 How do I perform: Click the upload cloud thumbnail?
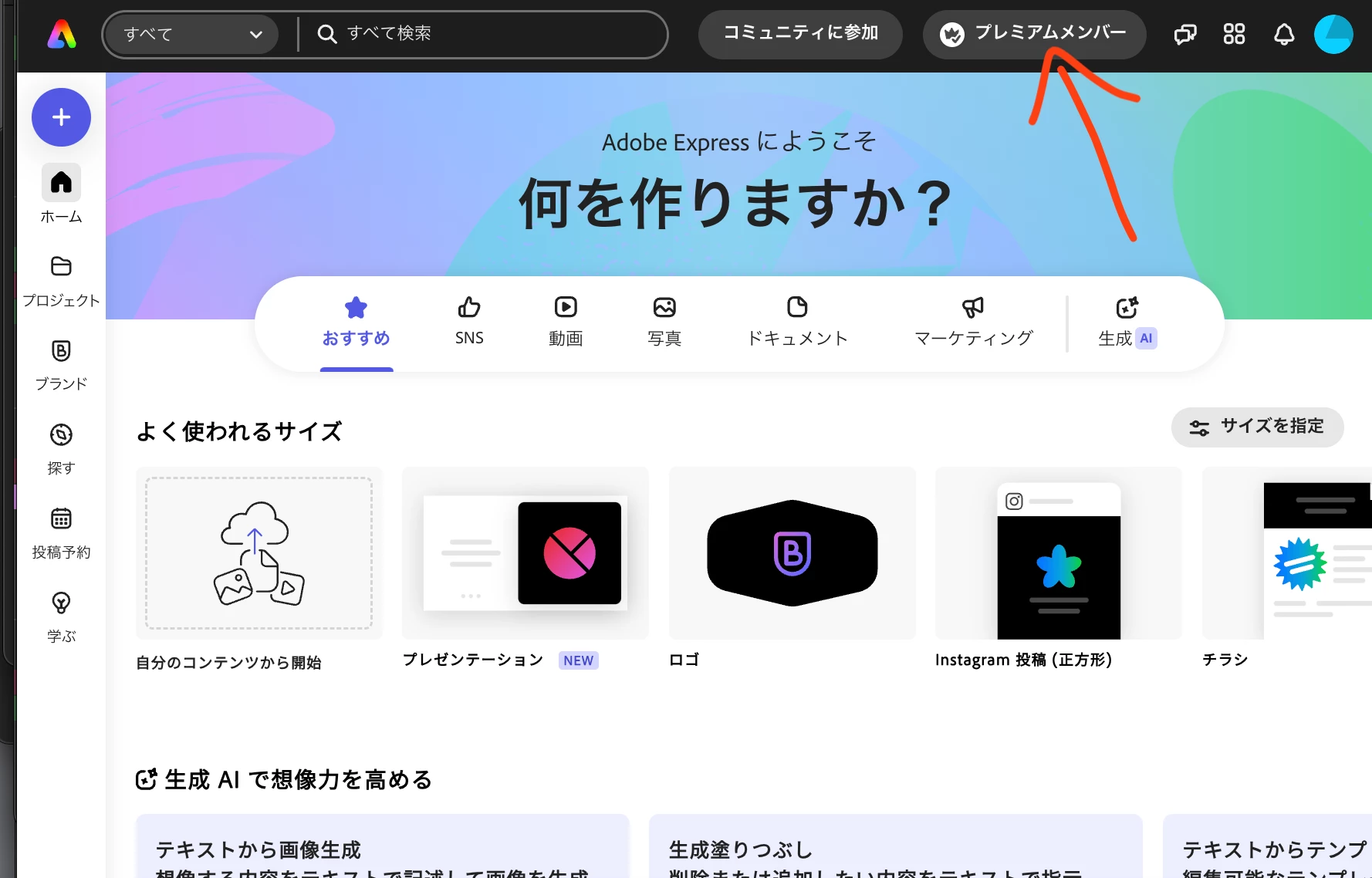click(259, 552)
